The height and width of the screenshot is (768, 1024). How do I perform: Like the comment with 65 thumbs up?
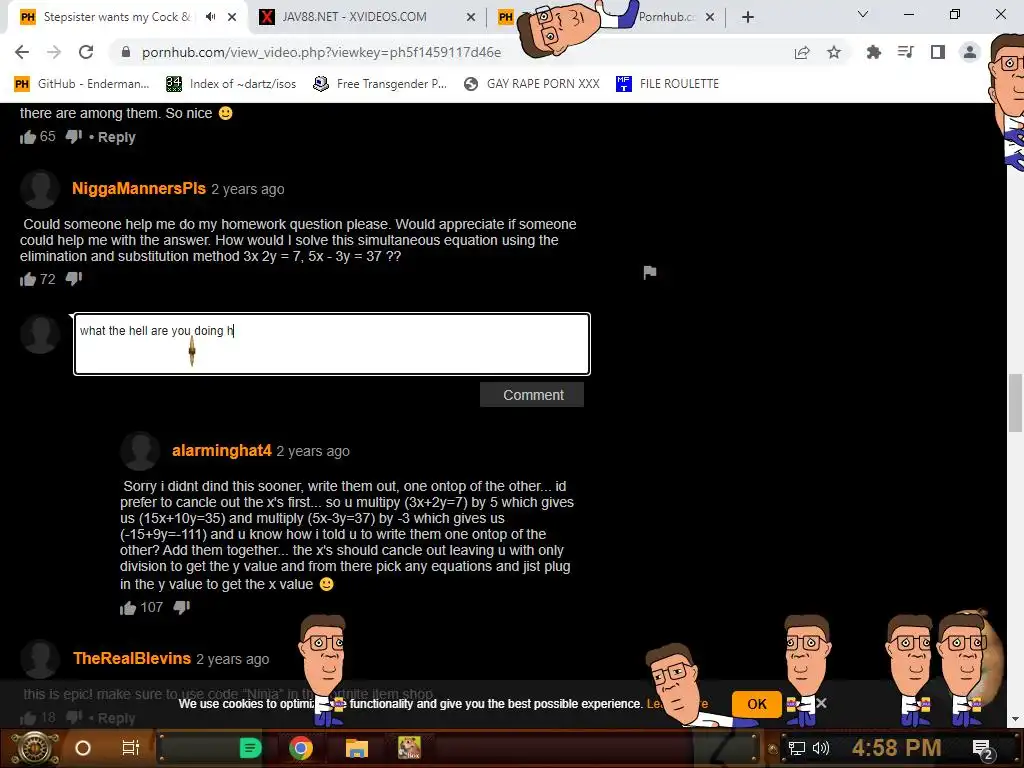27,136
